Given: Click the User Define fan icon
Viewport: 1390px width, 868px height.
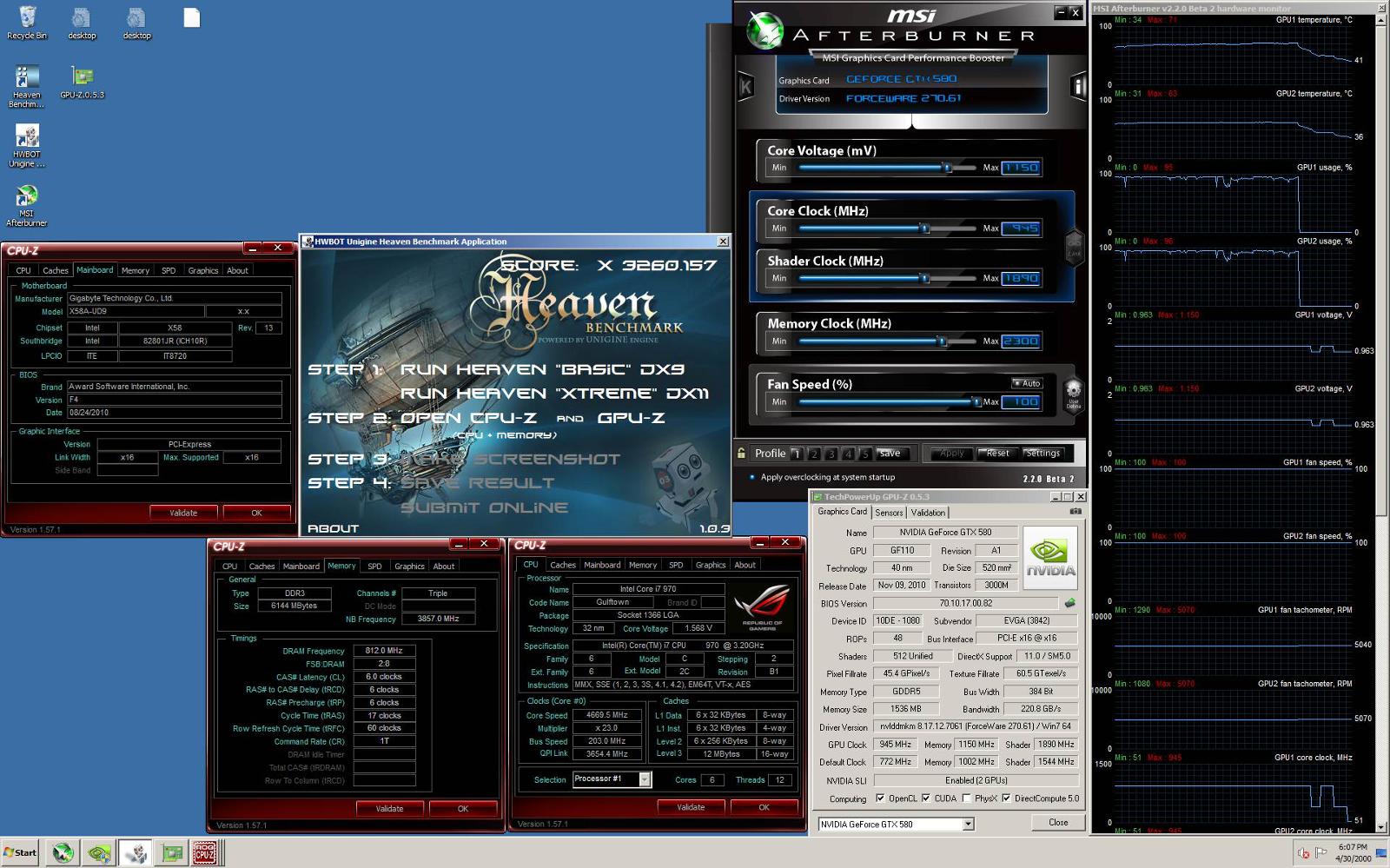Looking at the screenshot, I should coord(1074,393).
